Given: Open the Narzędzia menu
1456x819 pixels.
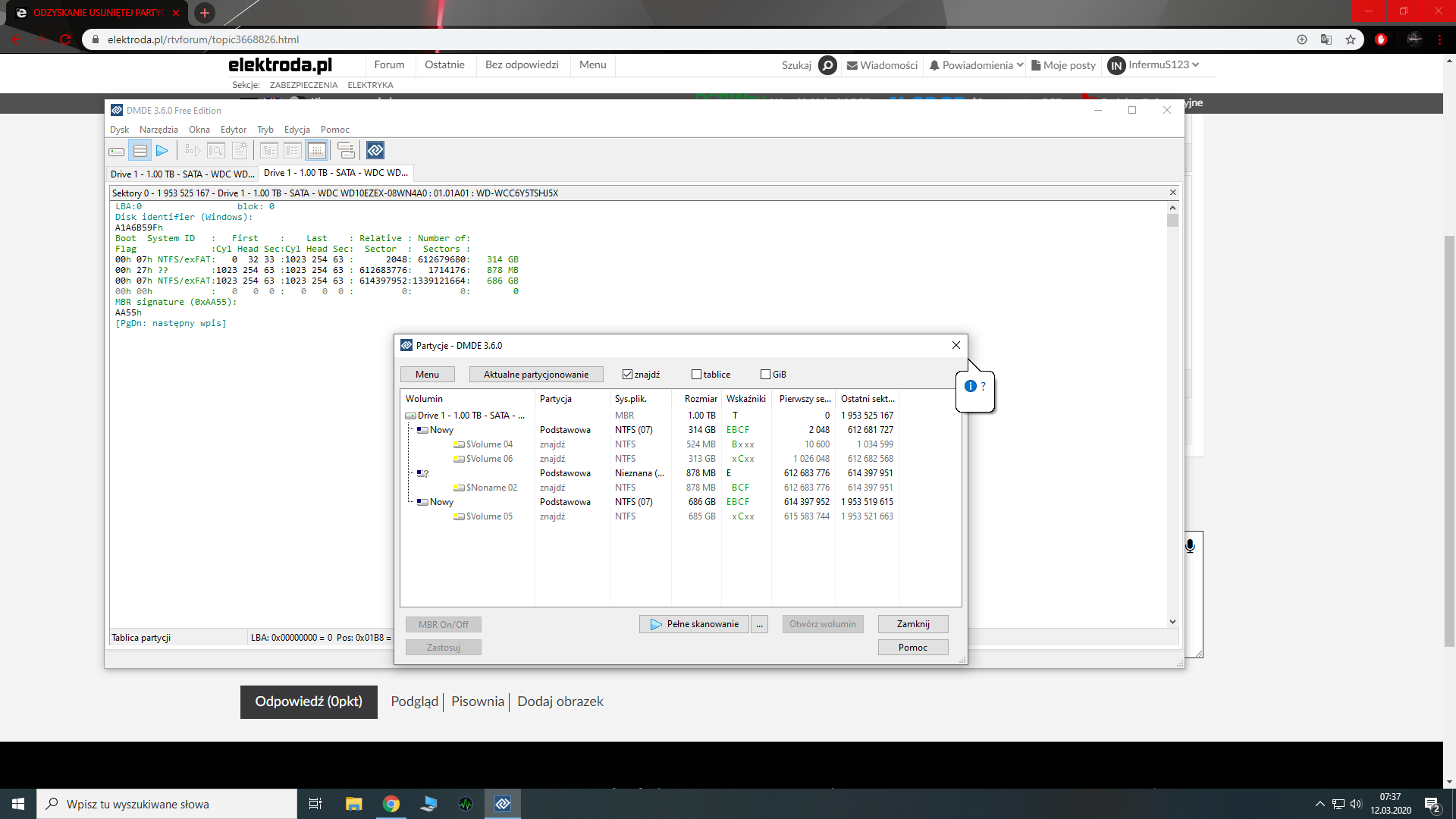Looking at the screenshot, I should tap(158, 130).
